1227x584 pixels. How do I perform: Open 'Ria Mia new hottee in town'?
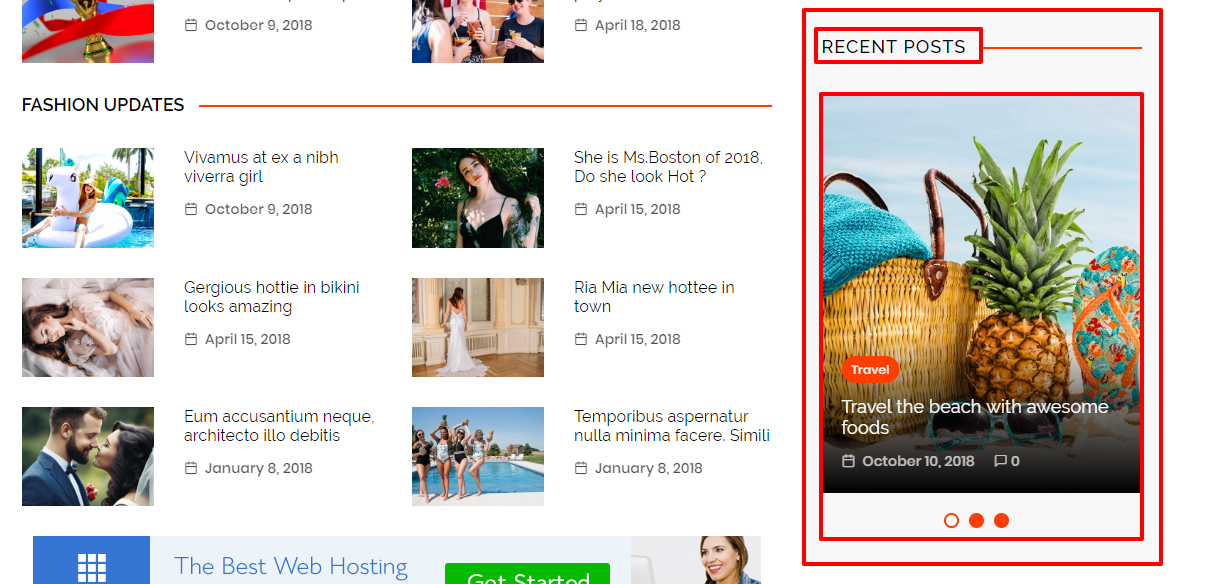tap(654, 297)
